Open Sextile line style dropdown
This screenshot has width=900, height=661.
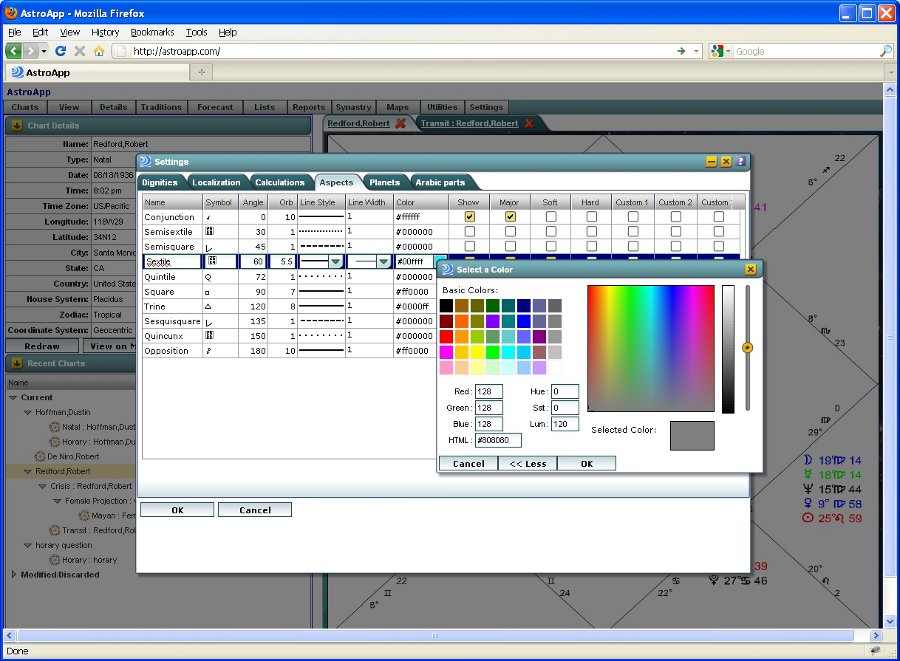pyautogui.click(x=335, y=262)
